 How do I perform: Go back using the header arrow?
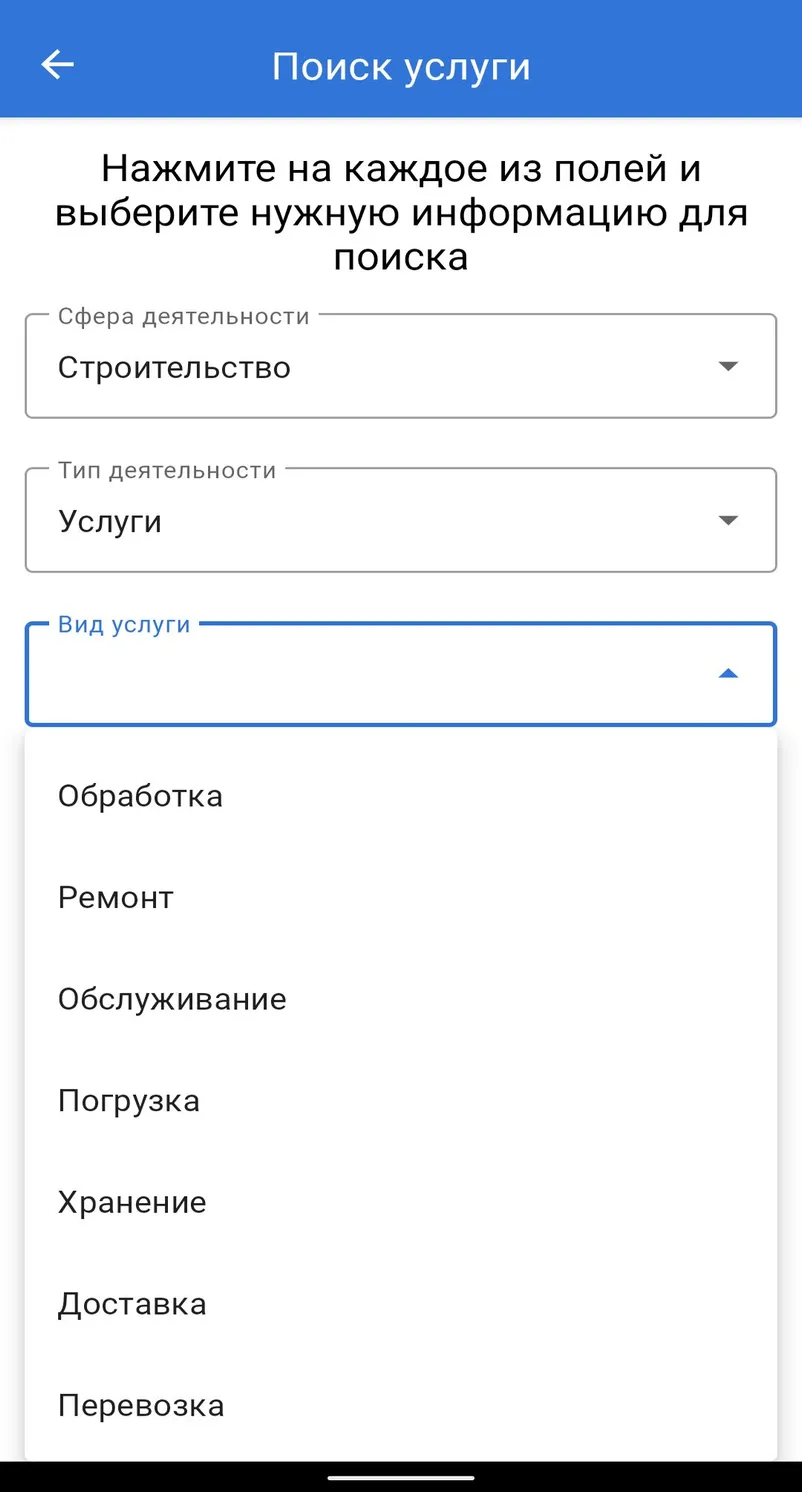(57, 65)
